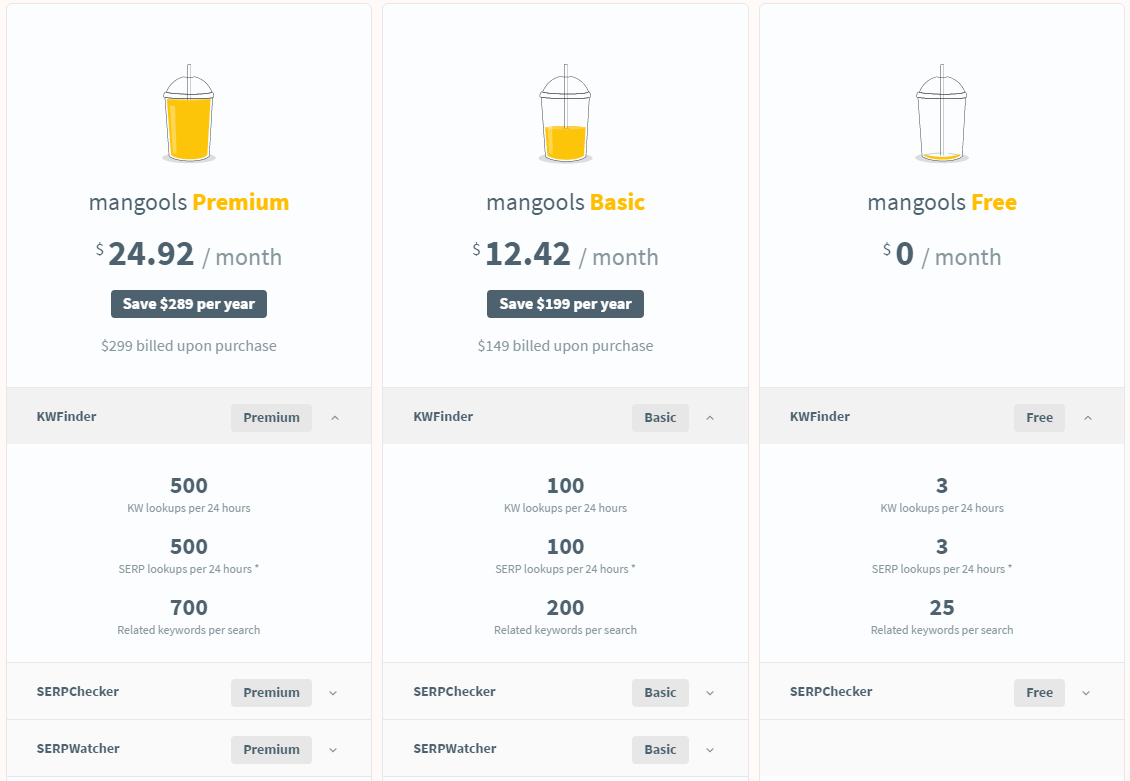Viewport: 1130px width, 781px height.
Task: Click the SERPChecker label in Premium column
Action: pos(78,692)
